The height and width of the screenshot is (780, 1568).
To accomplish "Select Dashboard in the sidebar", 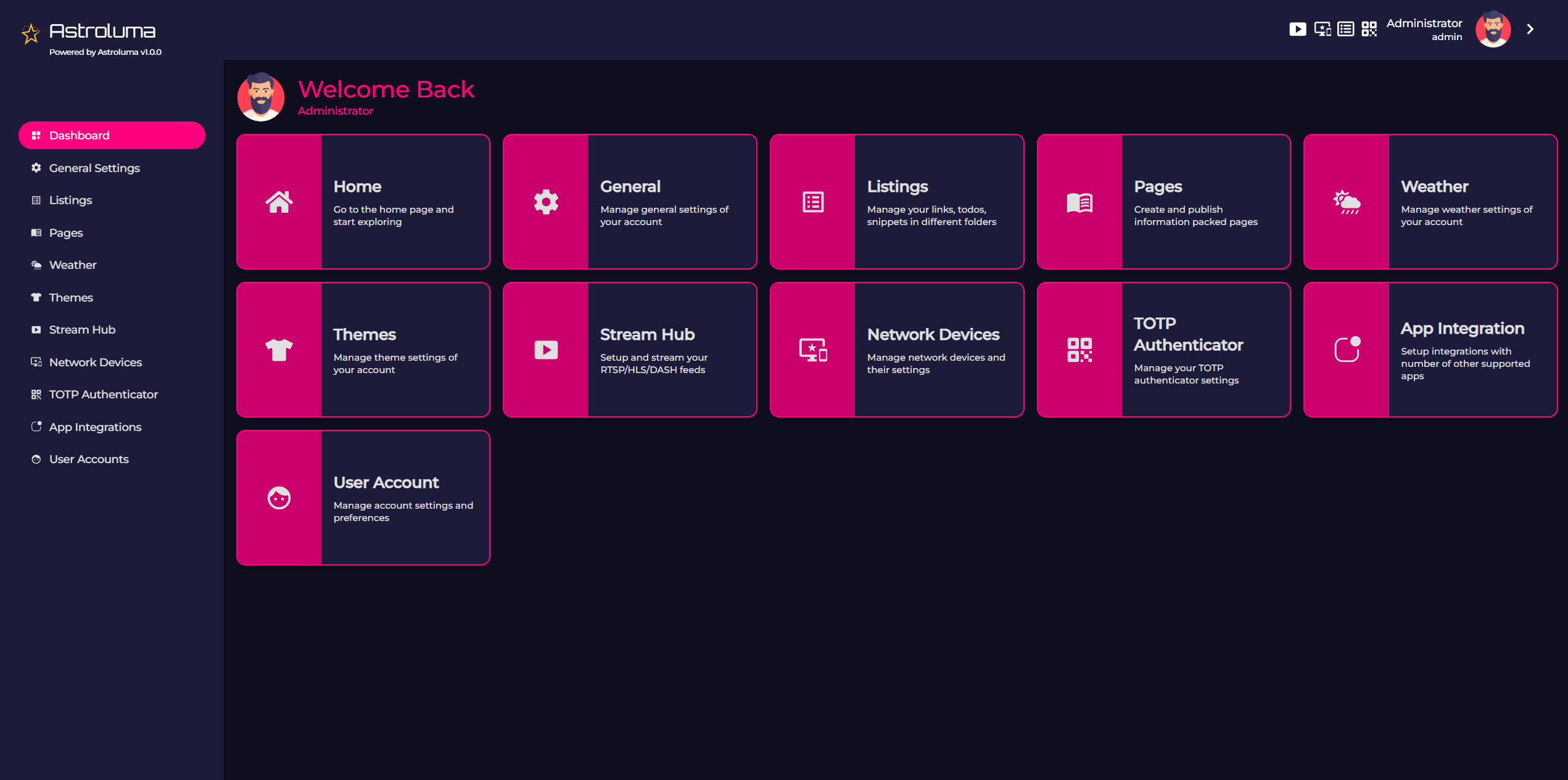I will tap(112, 135).
